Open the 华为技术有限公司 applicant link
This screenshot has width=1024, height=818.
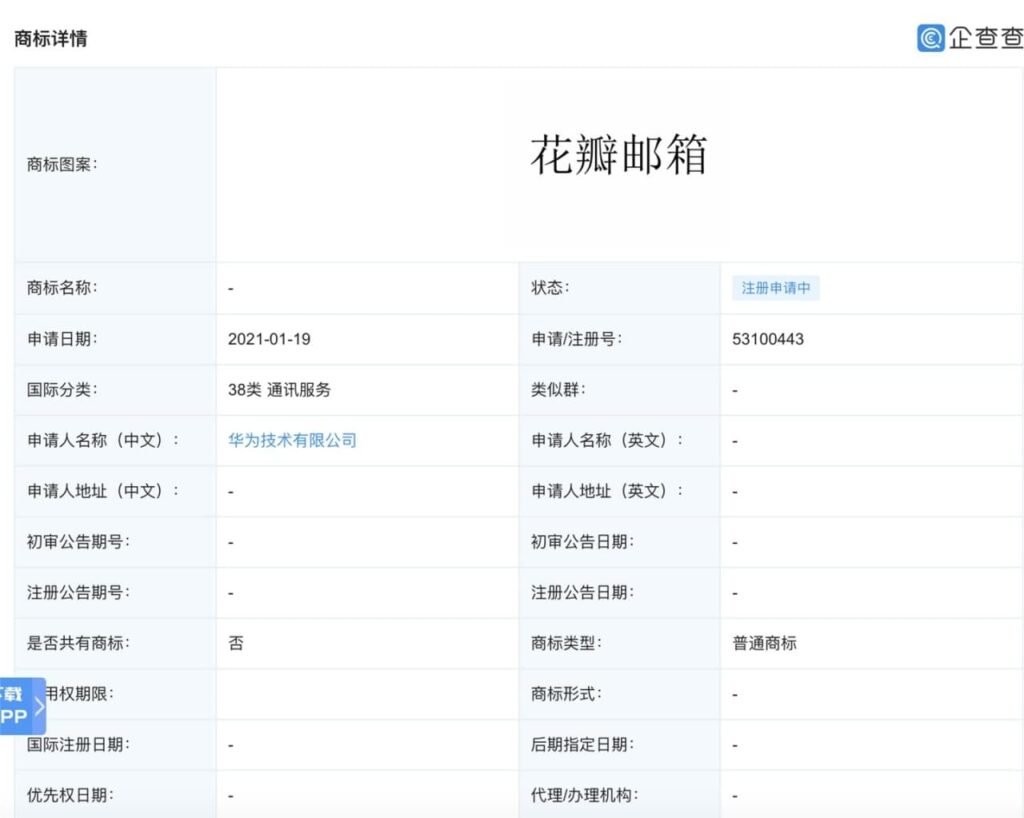pos(291,440)
